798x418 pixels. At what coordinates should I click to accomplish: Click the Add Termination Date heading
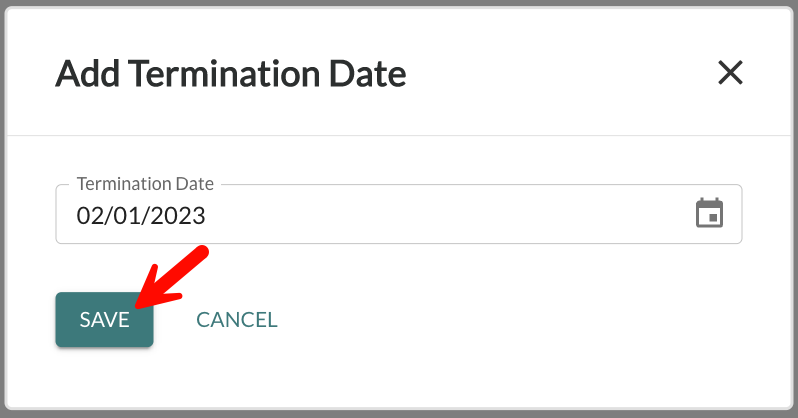click(231, 74)
